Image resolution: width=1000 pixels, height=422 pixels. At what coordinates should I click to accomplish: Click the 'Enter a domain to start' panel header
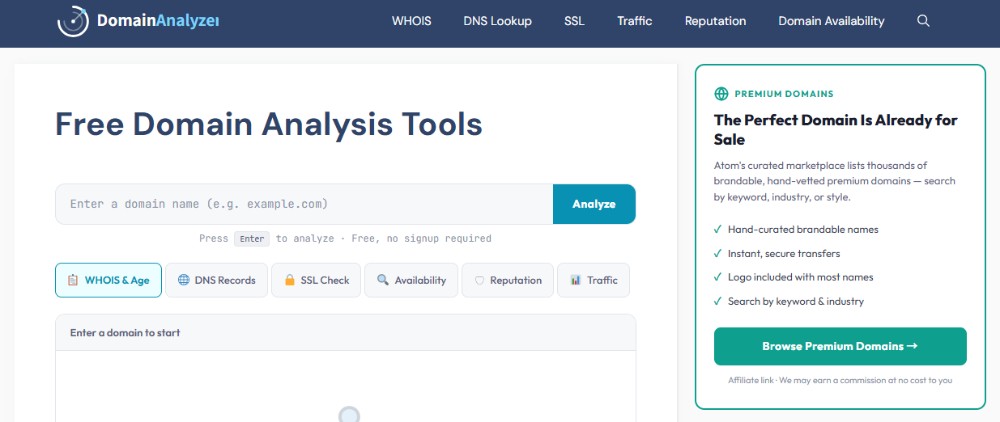tap(346, 333)
